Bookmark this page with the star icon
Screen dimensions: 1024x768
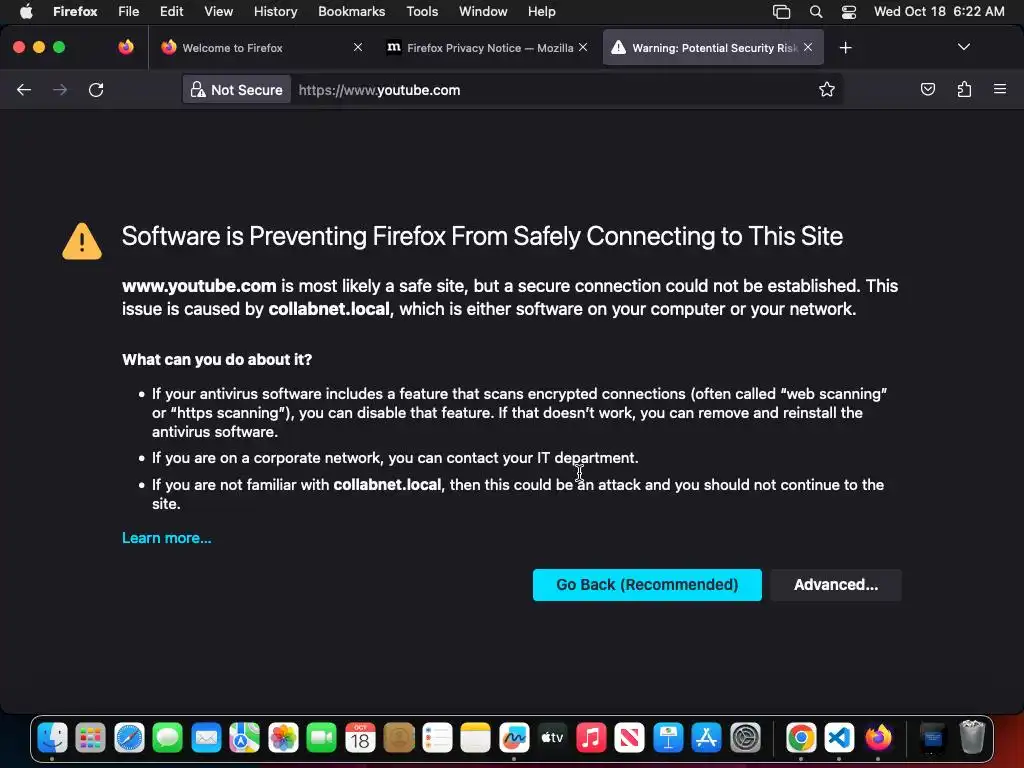tap(827, 89)
